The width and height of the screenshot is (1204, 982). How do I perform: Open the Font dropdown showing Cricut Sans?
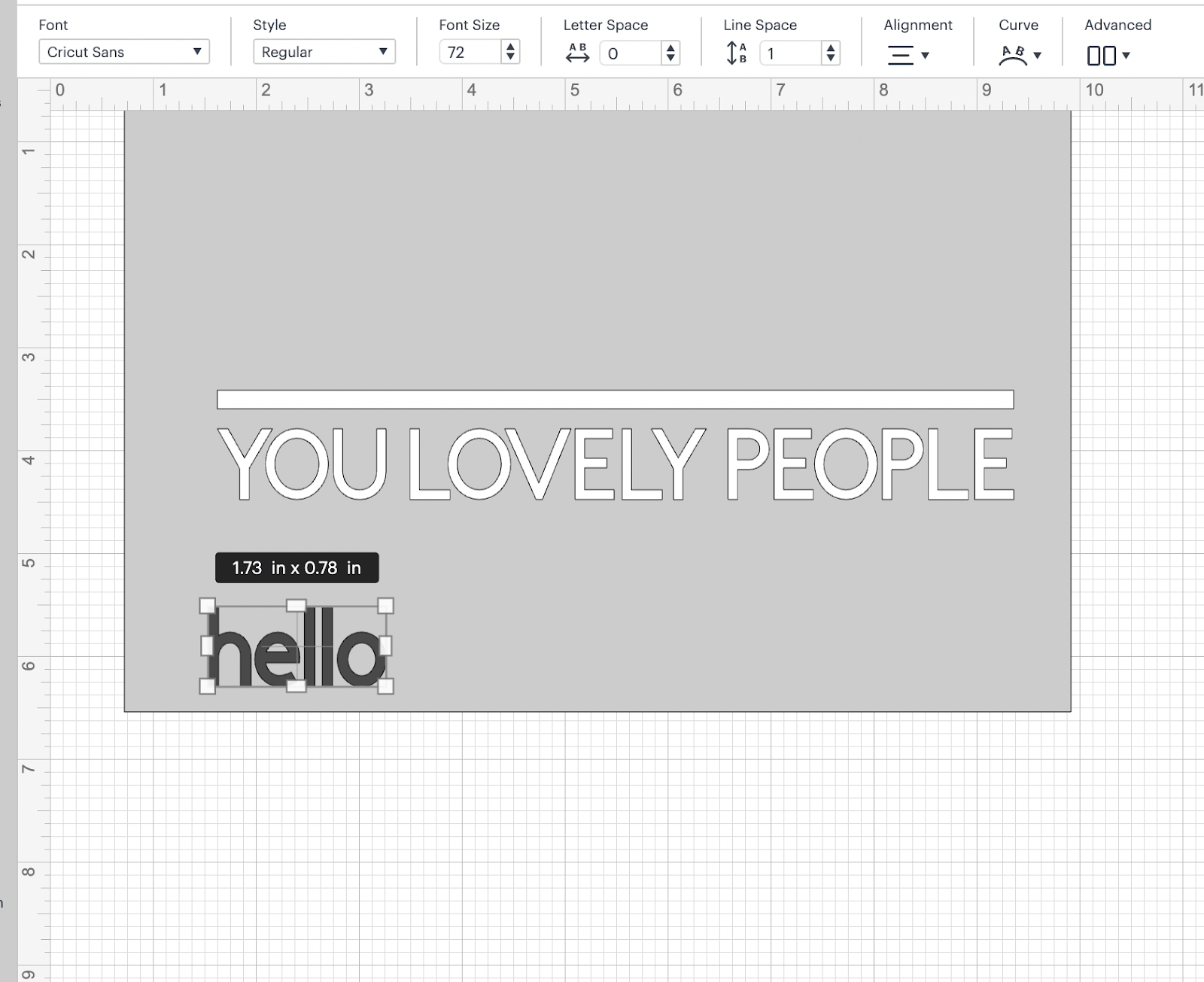click(x=123, y=52)
